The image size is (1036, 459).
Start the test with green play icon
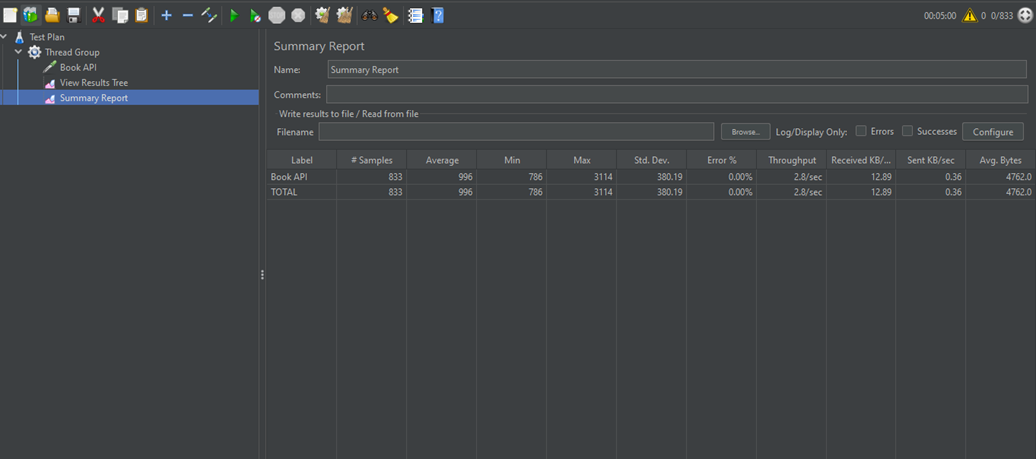[x=234, y=15]
